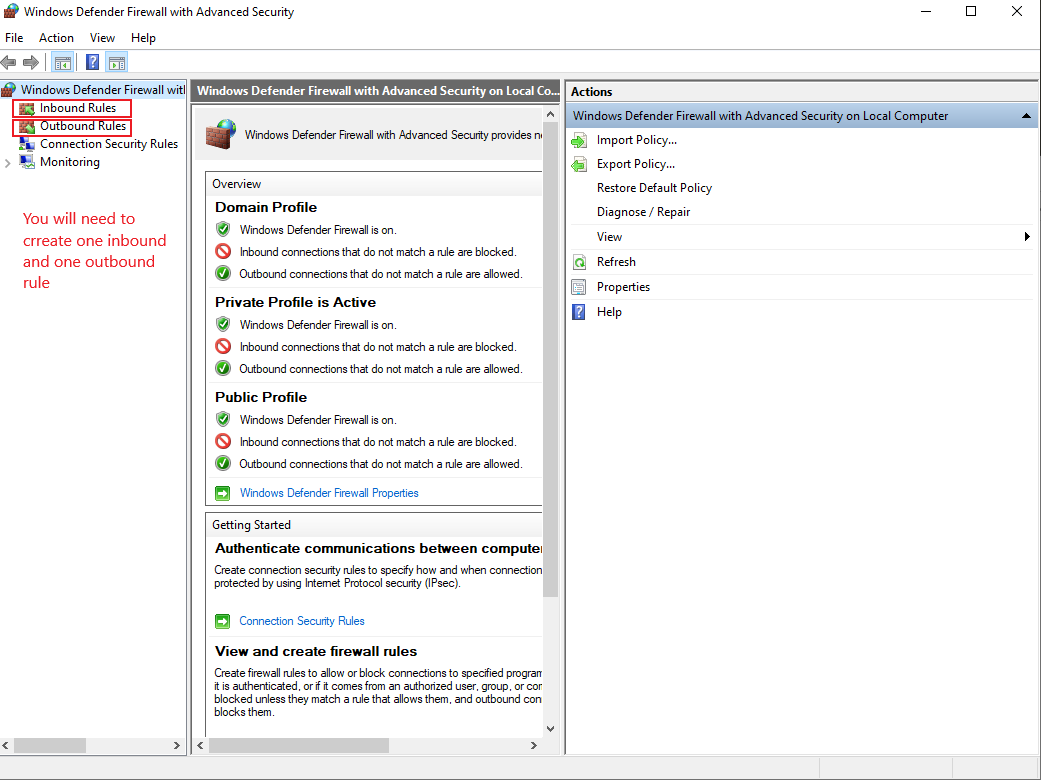Viewport: 1041px width, 780px height.
Task: Click the firewall root node icon in tree
Action: (x=9, y=90)
